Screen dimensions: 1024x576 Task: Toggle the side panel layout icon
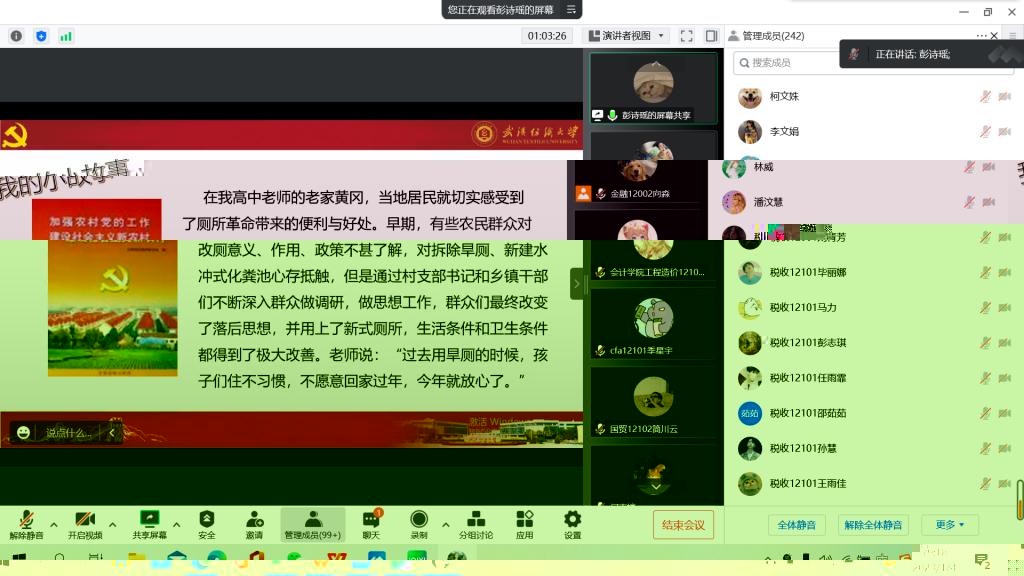(711, 36)
